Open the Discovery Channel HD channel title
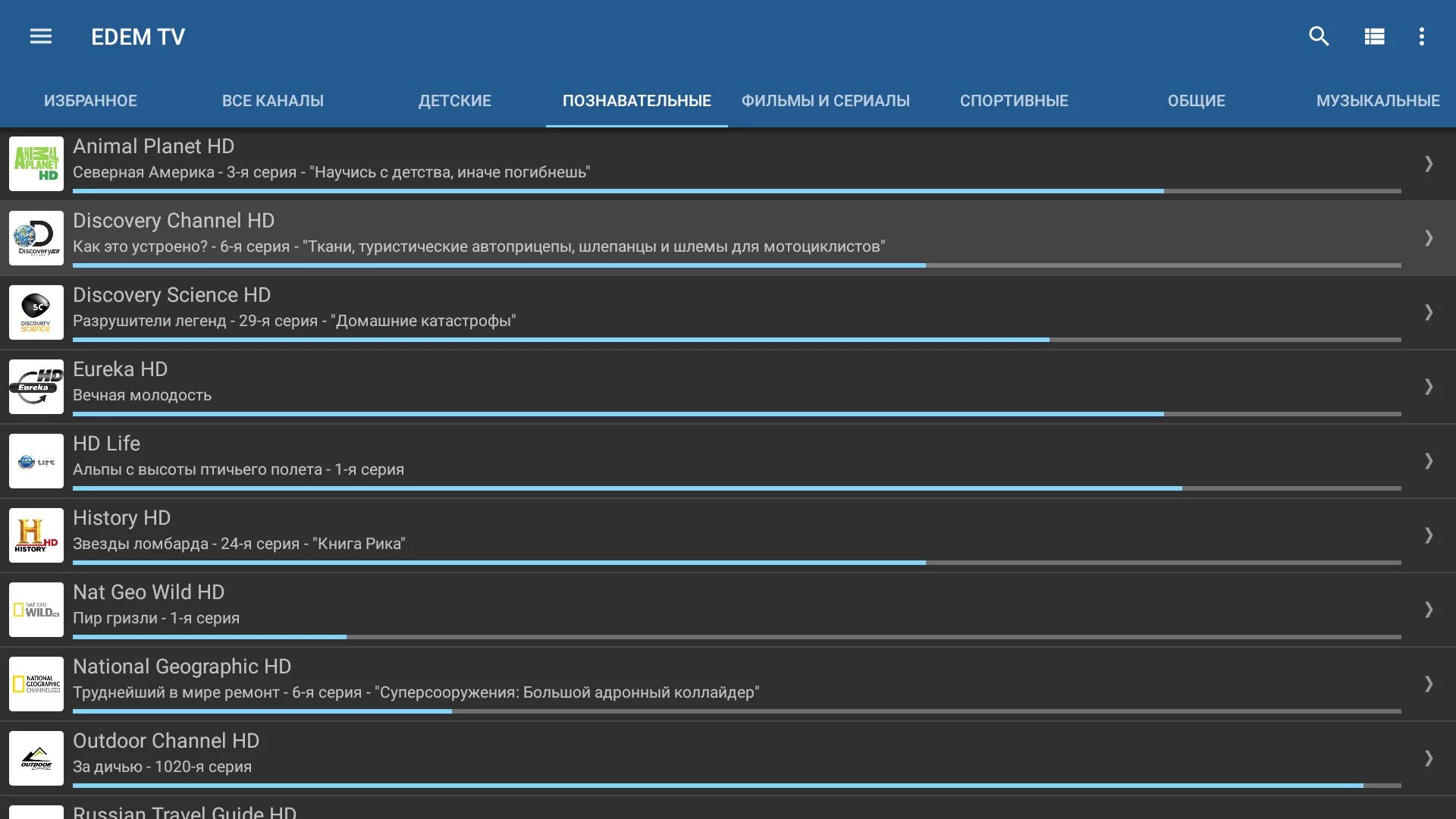 174,221
